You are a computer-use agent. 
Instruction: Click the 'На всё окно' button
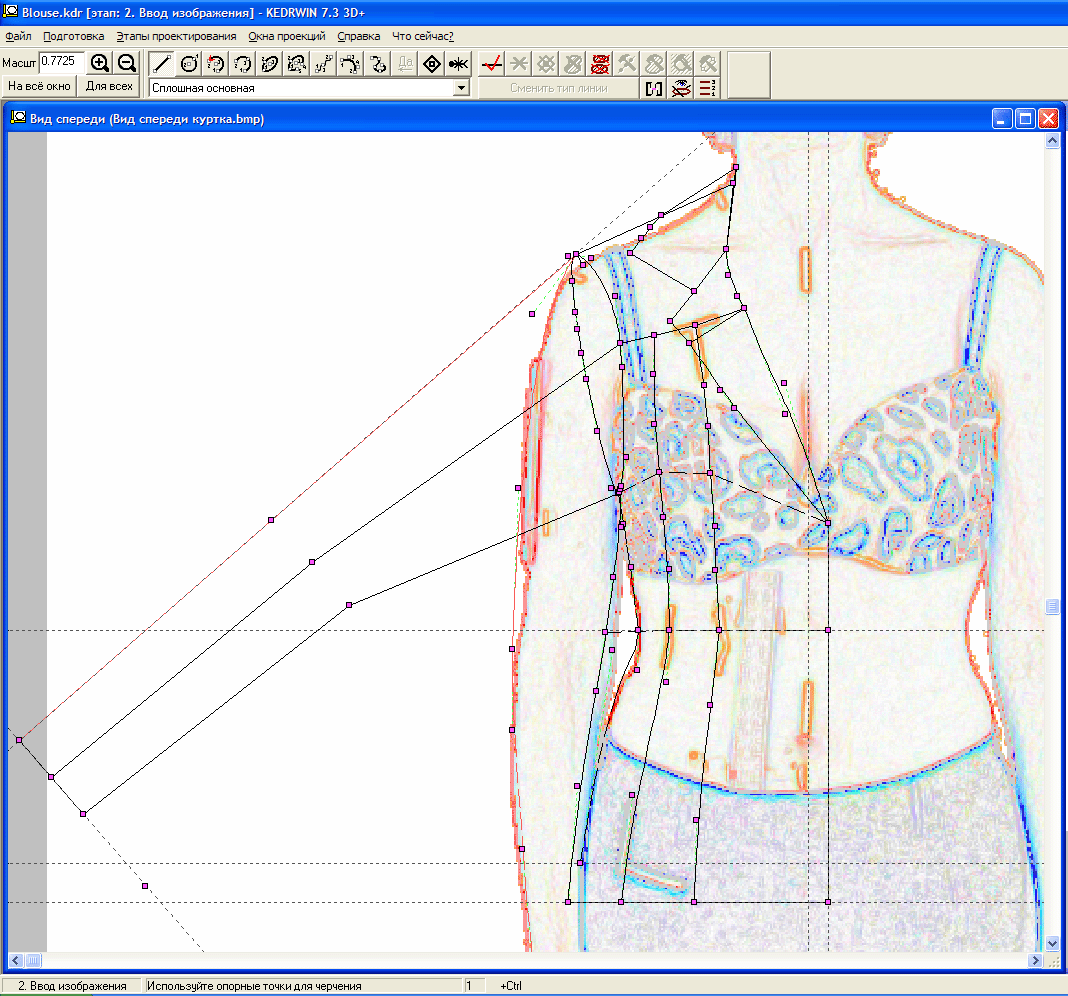coord(39,86)
